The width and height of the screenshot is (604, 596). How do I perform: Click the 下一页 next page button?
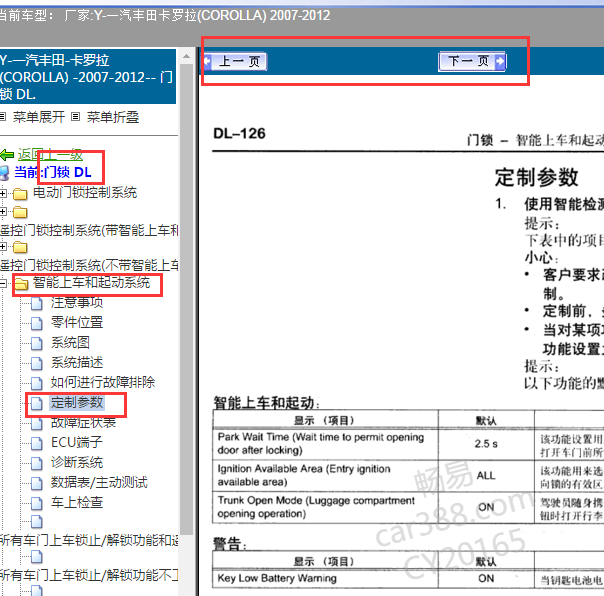[472, 62]
